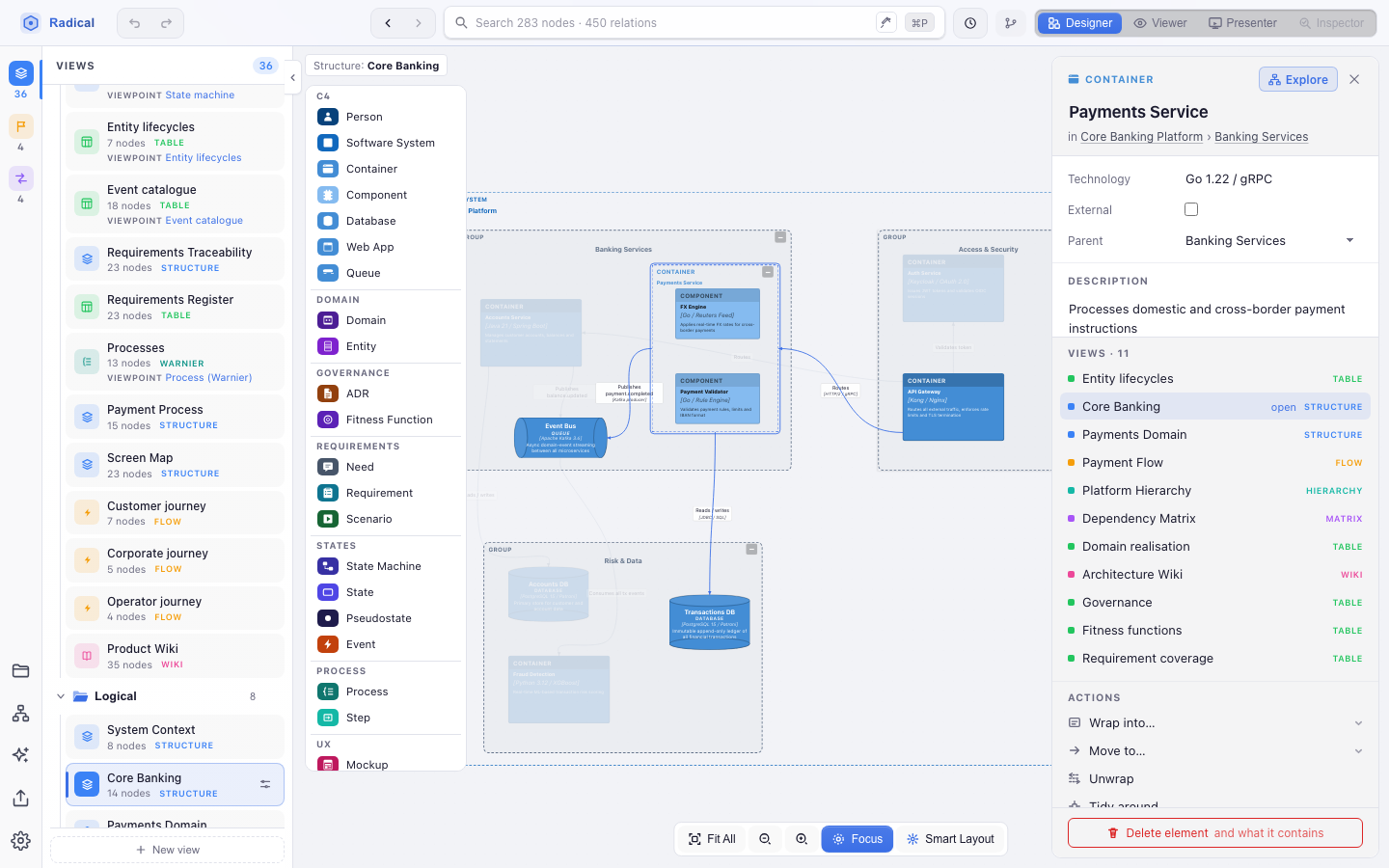
Task: Click the Explore button
Action: pos(1298,80)
